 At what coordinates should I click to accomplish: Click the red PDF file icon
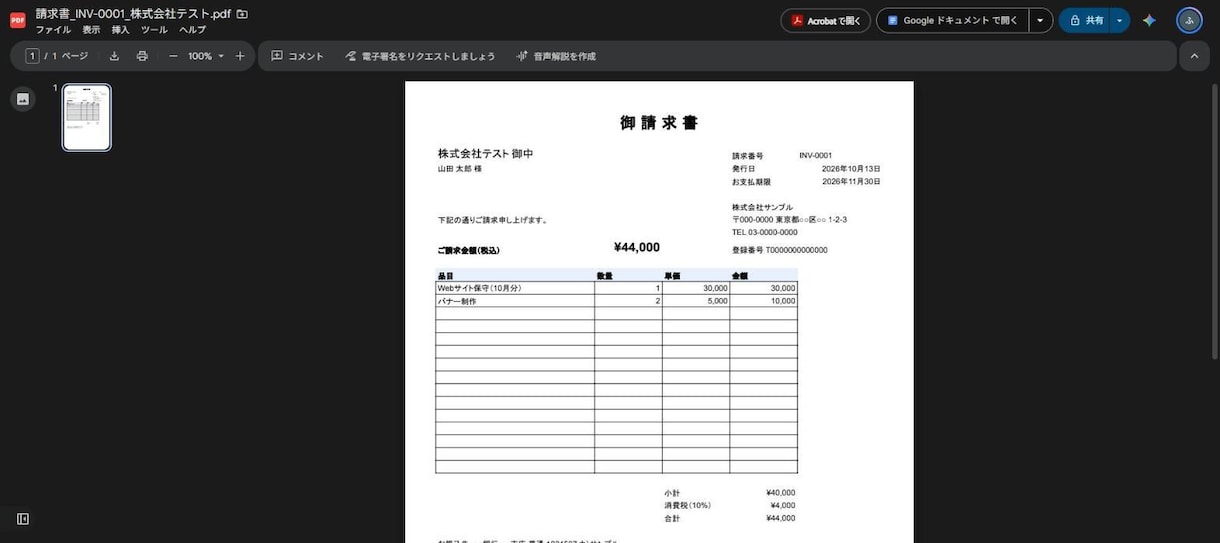[18, 20]
